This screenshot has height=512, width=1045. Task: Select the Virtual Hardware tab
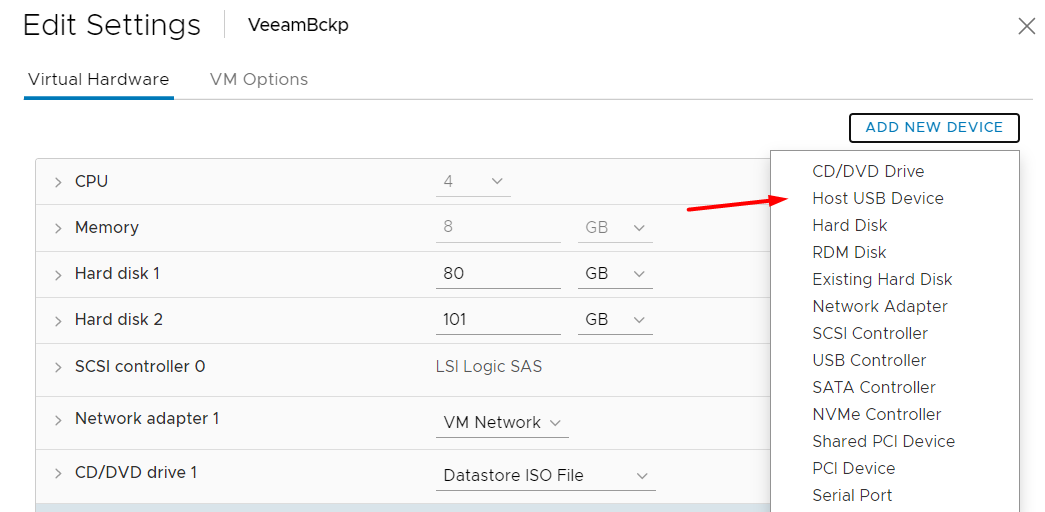(x=98, y=79)
